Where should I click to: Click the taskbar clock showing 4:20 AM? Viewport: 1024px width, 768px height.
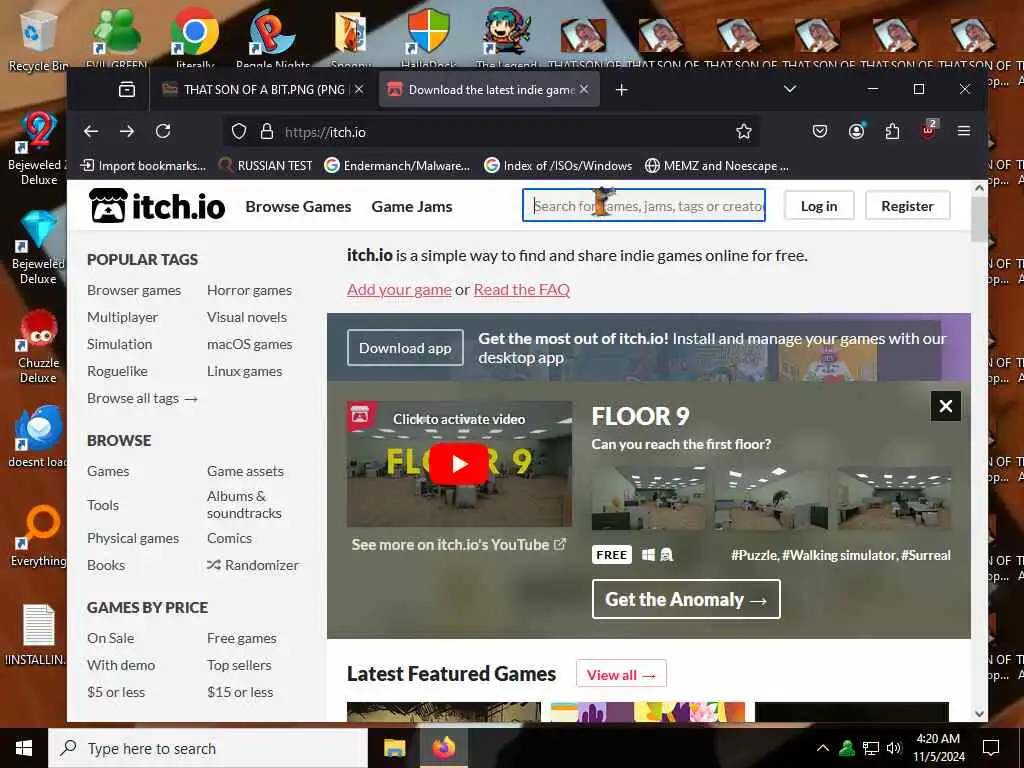click(938, 748)
